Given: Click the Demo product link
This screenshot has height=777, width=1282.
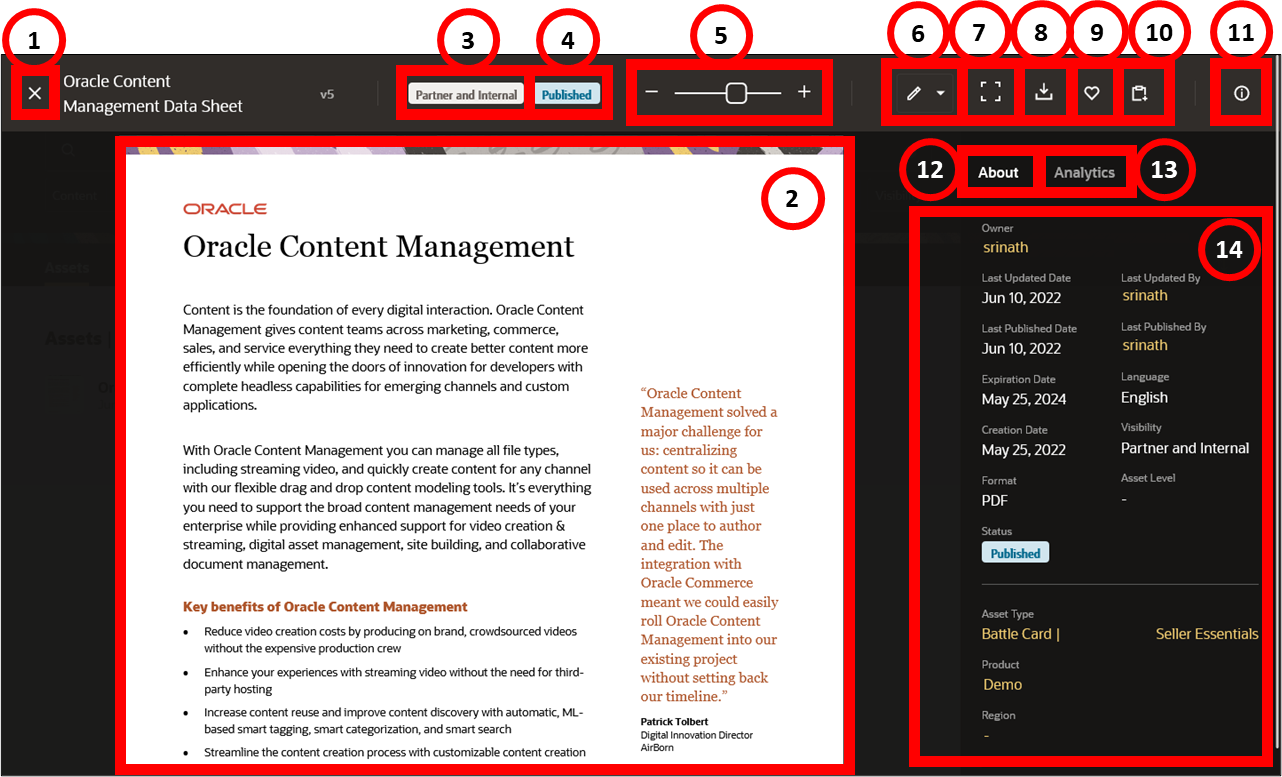Looking at the screenshot, I should pos(1003,685).
